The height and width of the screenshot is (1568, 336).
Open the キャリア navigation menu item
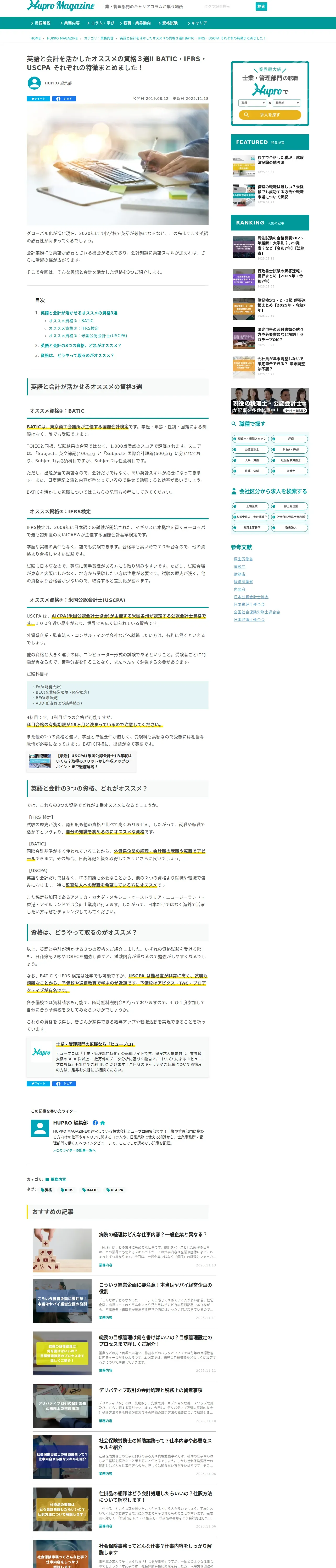pos(198,23)
